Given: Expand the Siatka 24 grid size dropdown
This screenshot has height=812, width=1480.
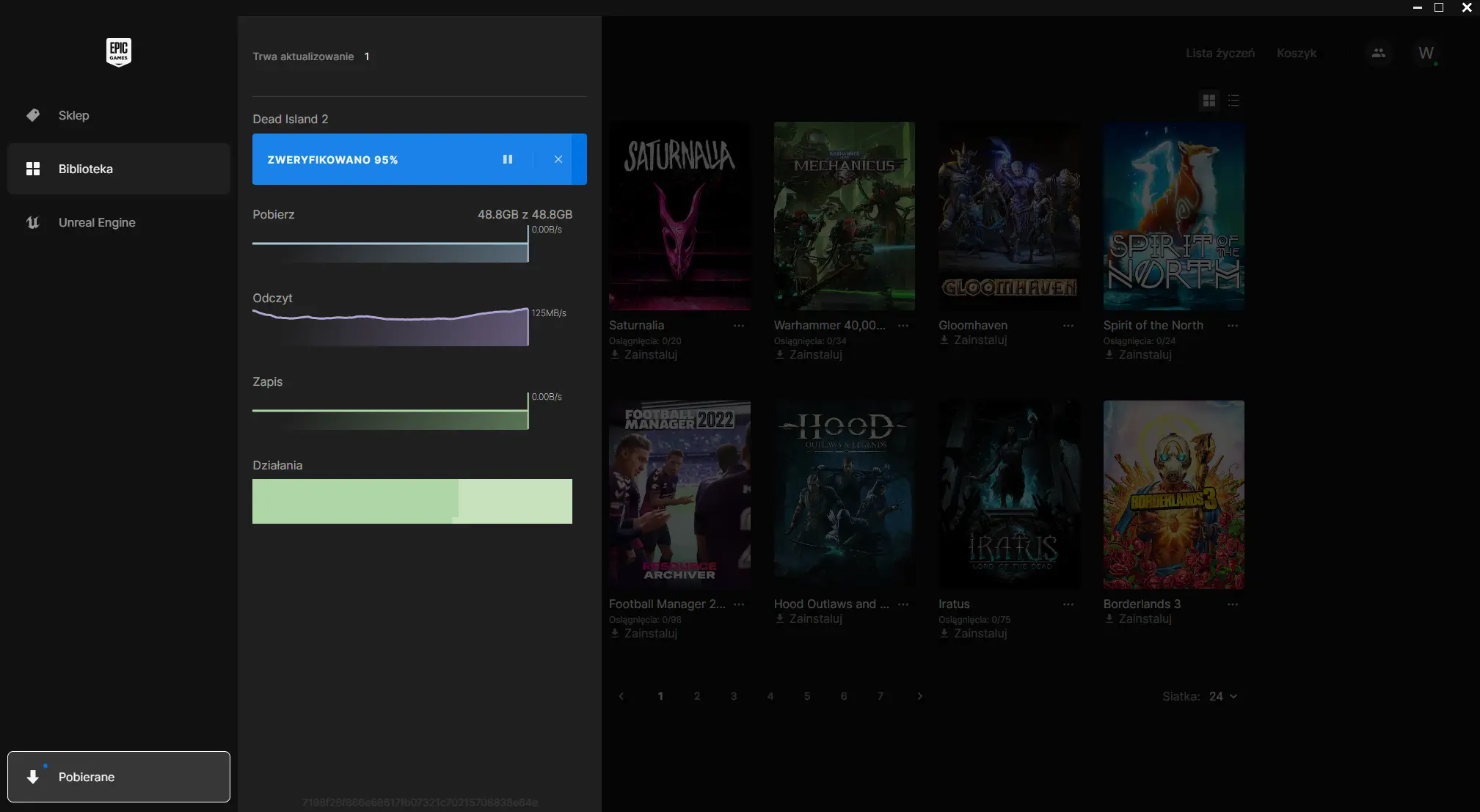Looking at the screenshot, I should [1223, 696].
